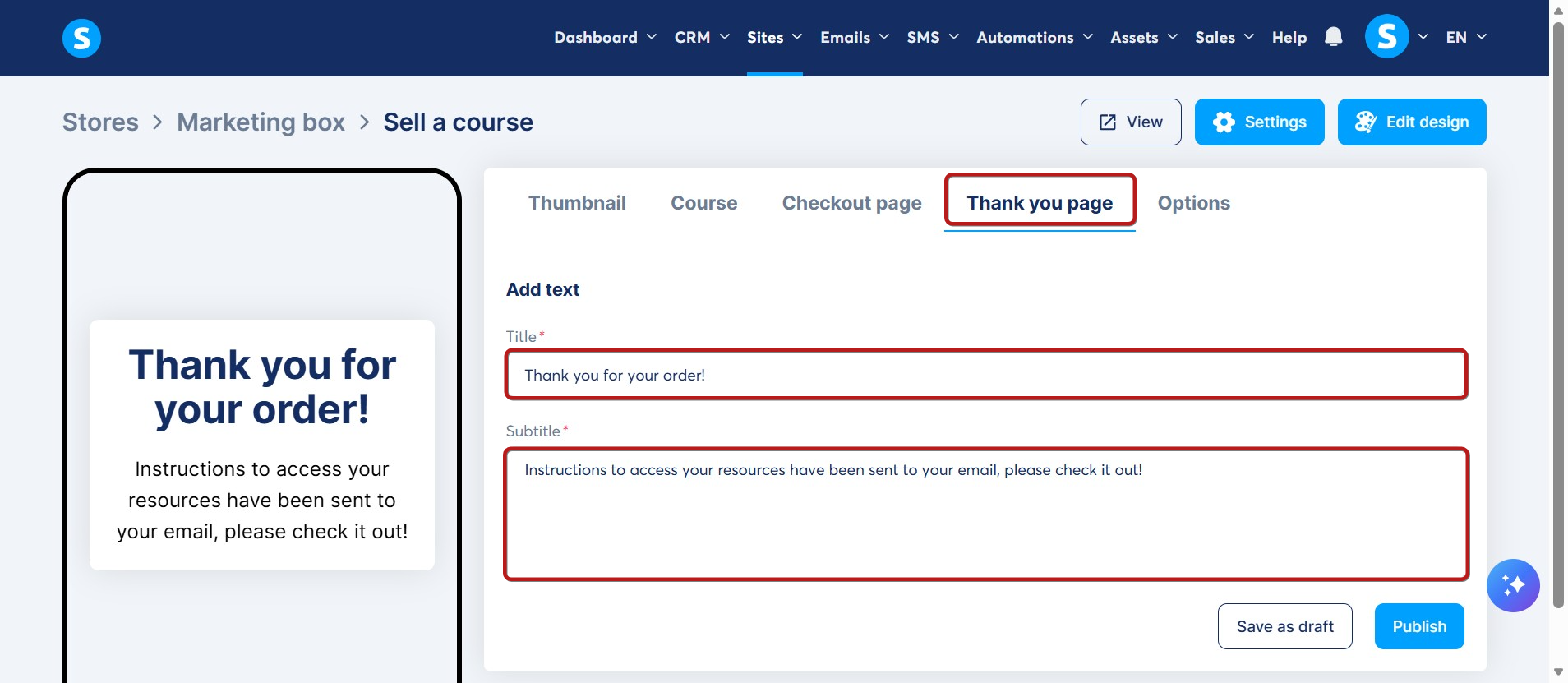Expand the Emails dropdown arrow

(x=884, y=37)
